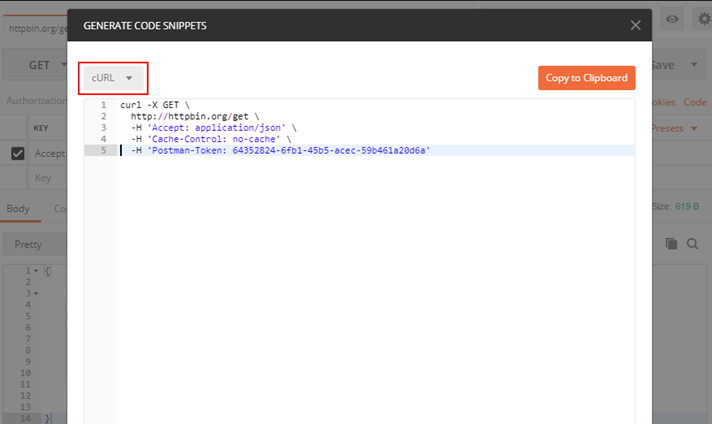The width and height of the screenshot is (712, 424).
Task: Select the Pretty view button
Action: 35,245
